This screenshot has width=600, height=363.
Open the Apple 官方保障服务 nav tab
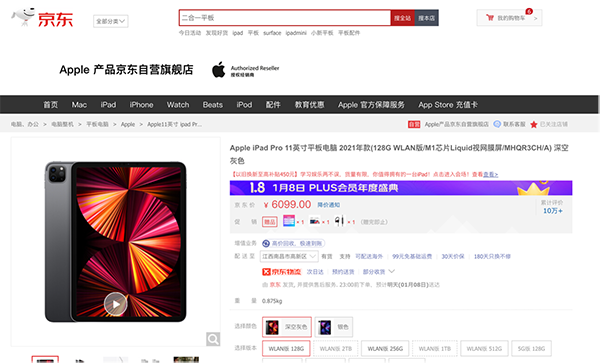tap(371, 105)
